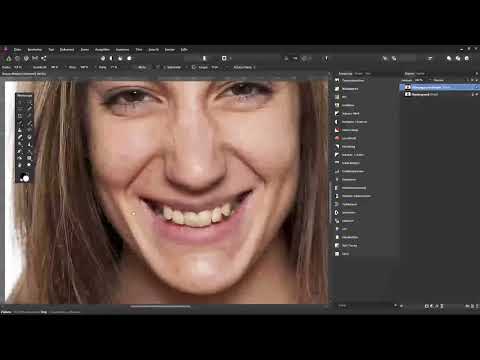Switch to the Ebenen panel tab
480x360 pixels.
[410, 73]
